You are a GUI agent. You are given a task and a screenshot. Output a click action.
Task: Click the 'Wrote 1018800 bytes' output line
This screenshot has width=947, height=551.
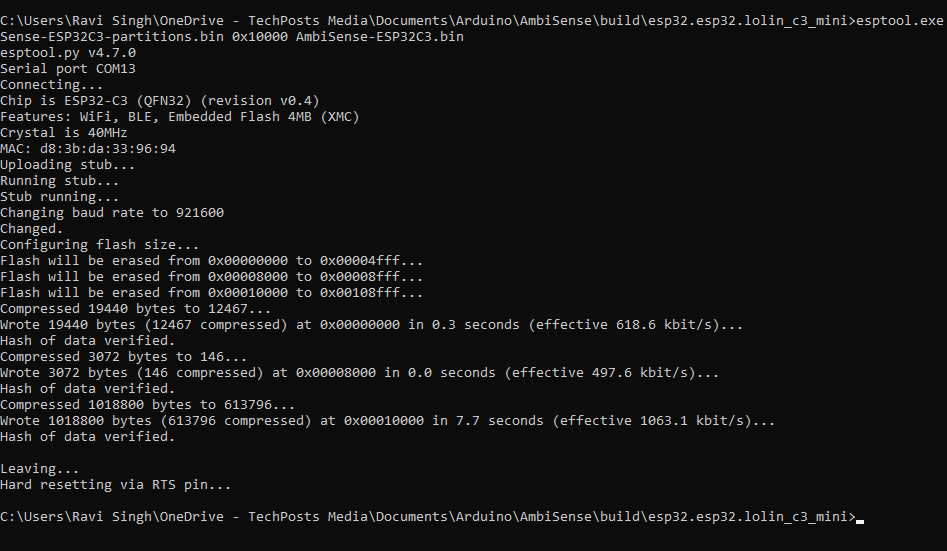pyautogui.click(x=387, y=420)
